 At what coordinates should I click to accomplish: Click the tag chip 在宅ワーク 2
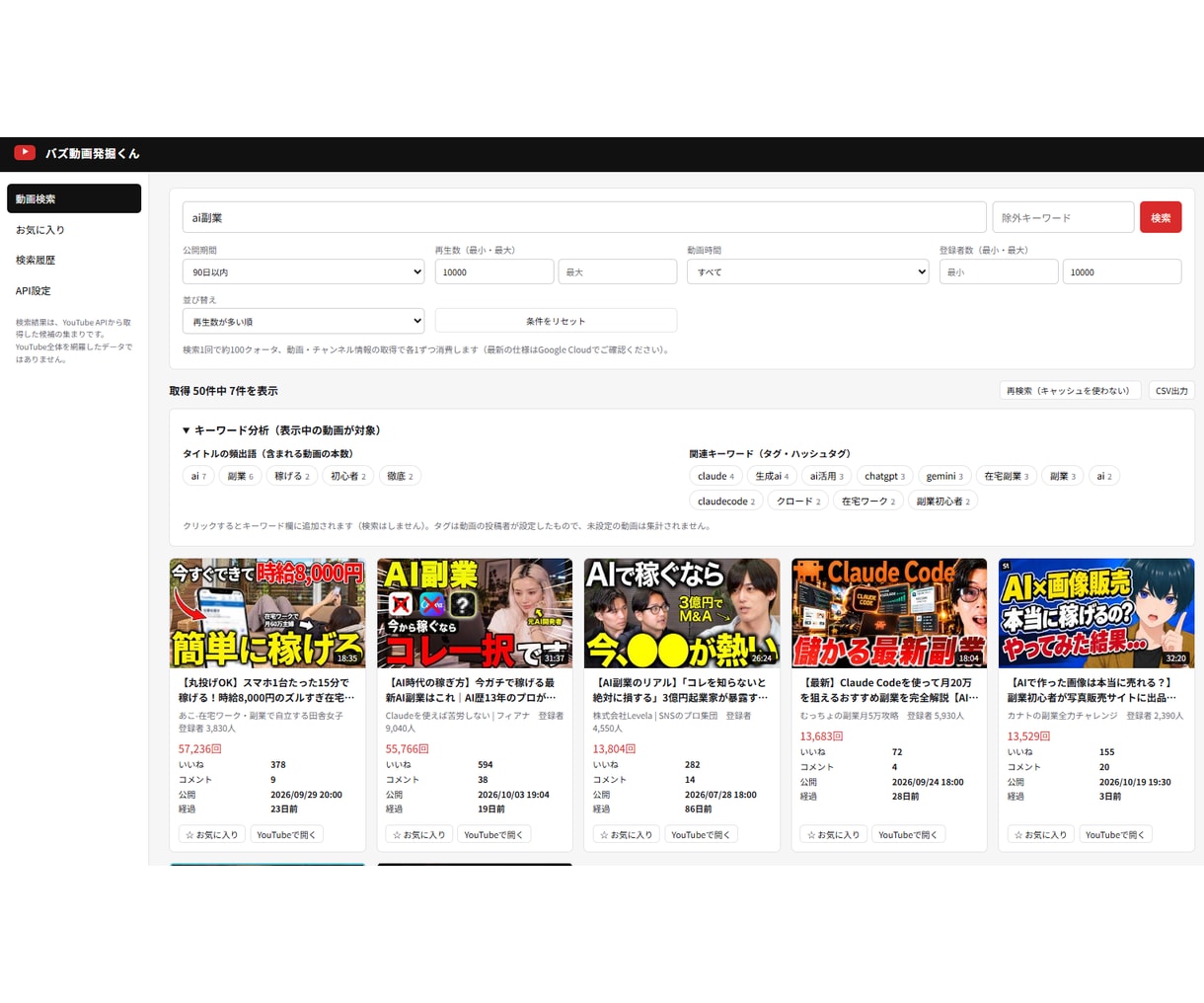point(867,501)
